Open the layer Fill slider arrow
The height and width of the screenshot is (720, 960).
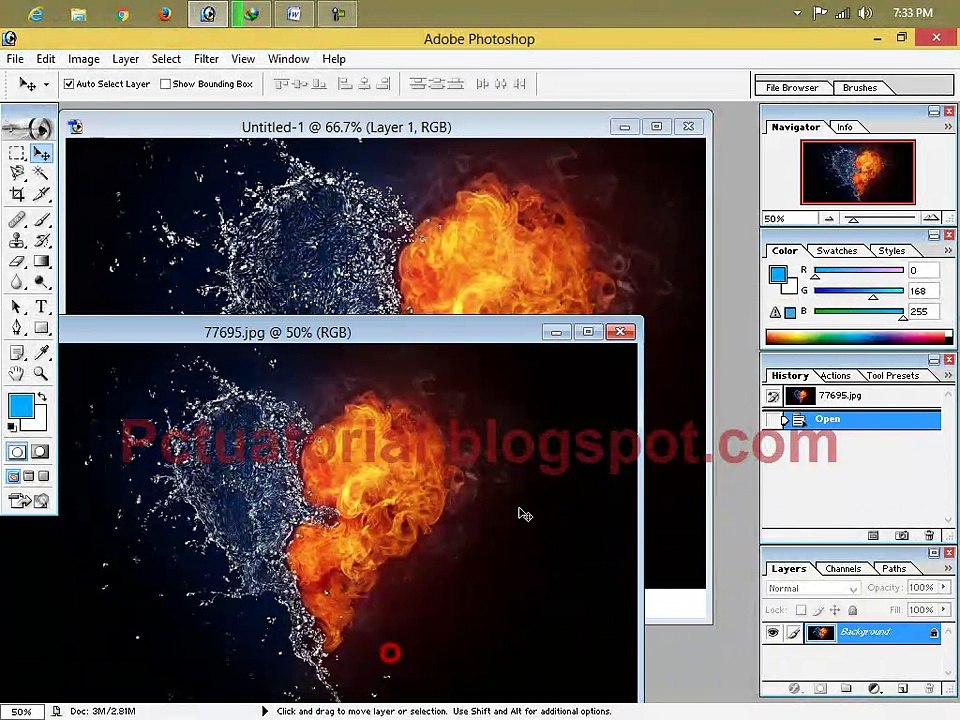click(943, 610)
